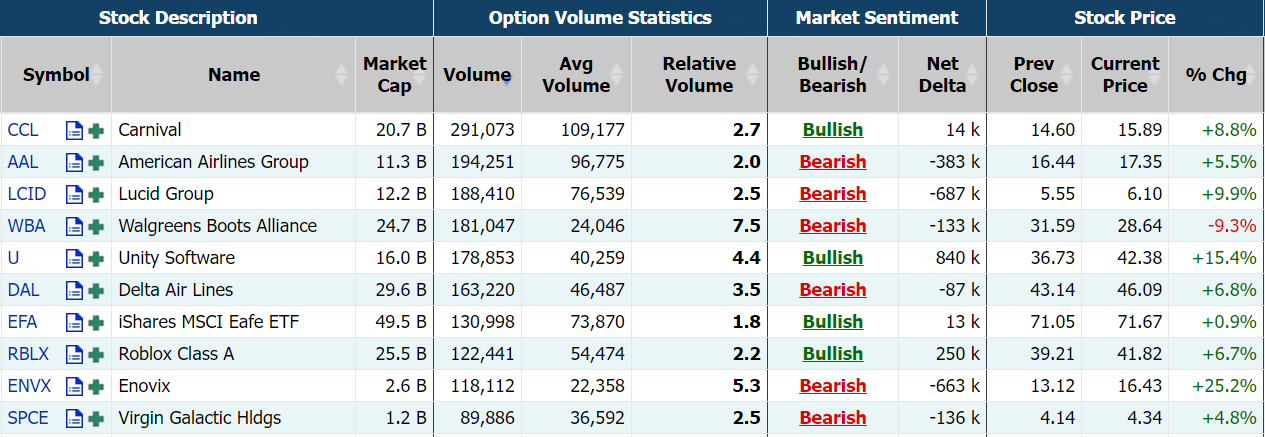This screenshot has width=1265, height=437.
Task: Select the '-9.3%' change value for WBA
Action: (x=1231, y=226)
